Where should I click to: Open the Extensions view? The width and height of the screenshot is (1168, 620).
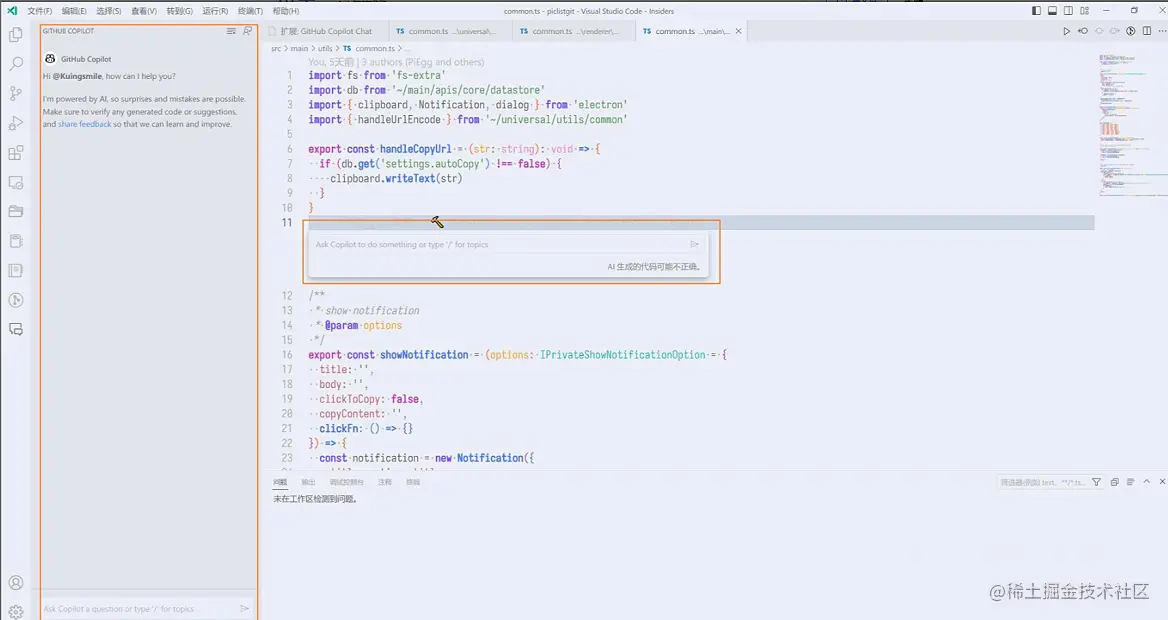[16, 153]
